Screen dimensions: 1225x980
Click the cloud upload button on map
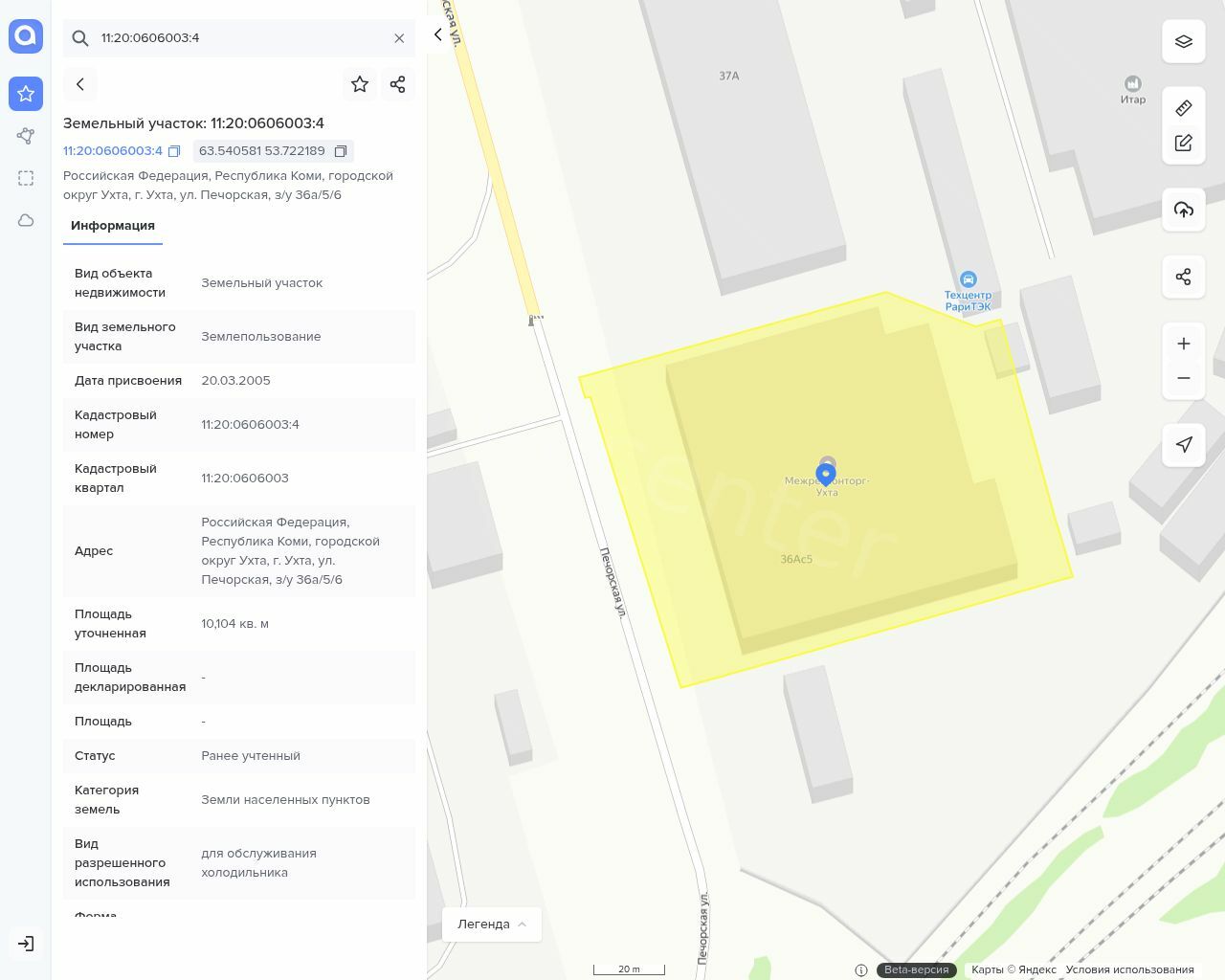click(x=1183, y=210)
